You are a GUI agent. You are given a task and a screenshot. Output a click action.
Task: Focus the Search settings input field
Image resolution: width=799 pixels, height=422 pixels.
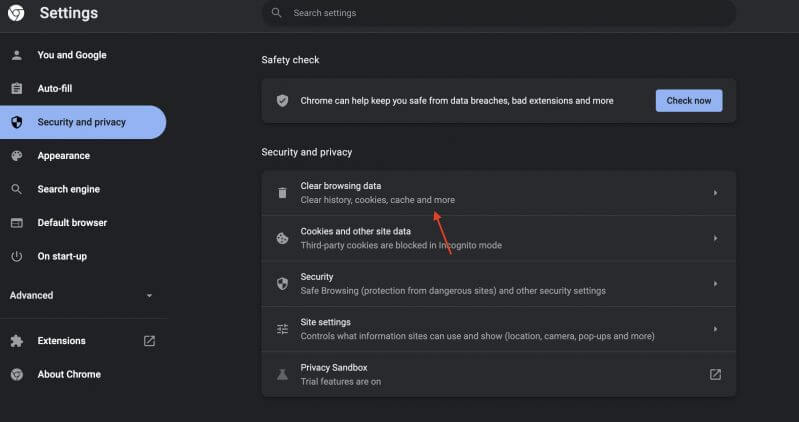pos(499,13)
